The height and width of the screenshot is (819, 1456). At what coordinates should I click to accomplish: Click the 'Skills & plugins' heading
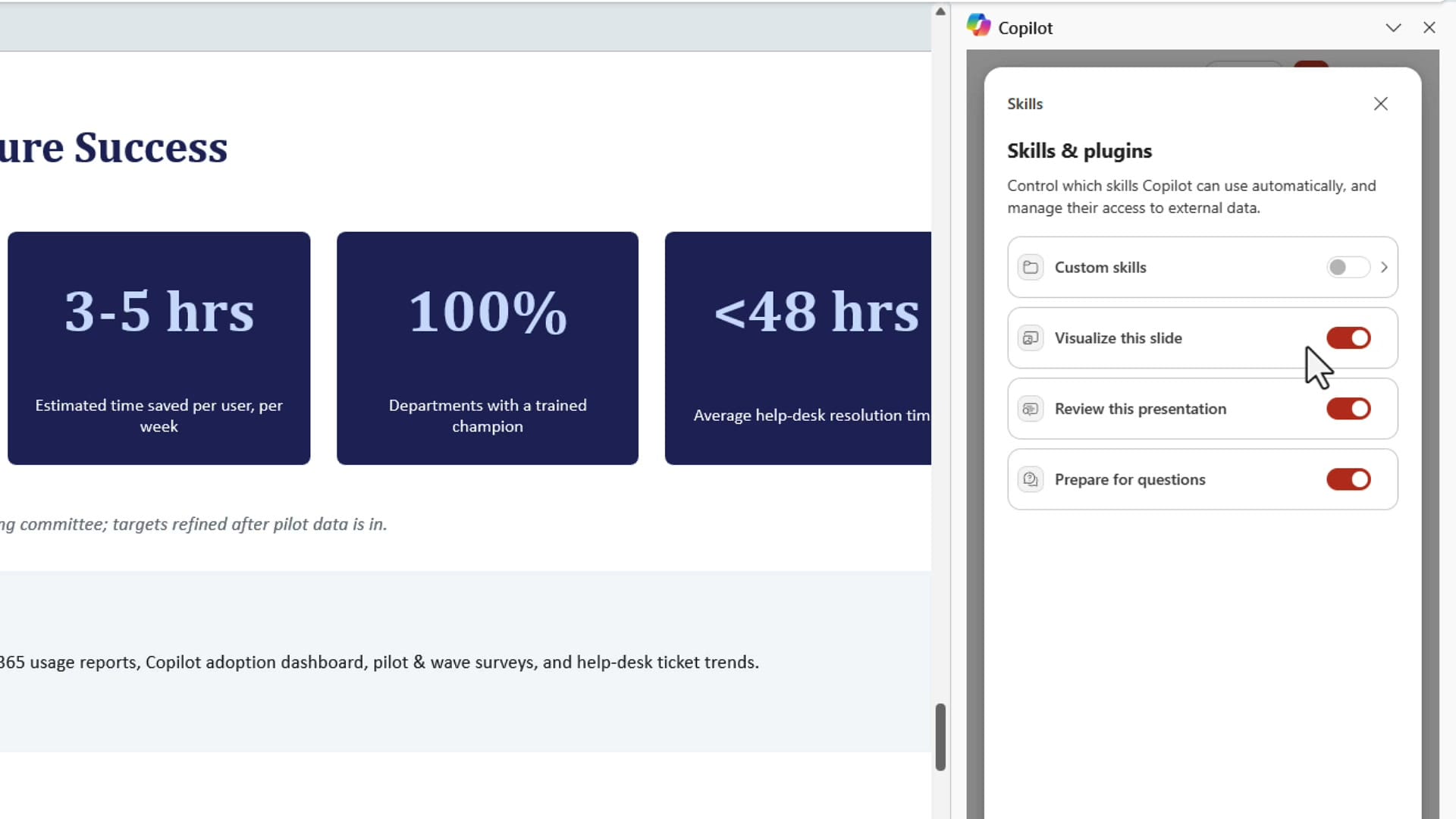click(1079, 151)
